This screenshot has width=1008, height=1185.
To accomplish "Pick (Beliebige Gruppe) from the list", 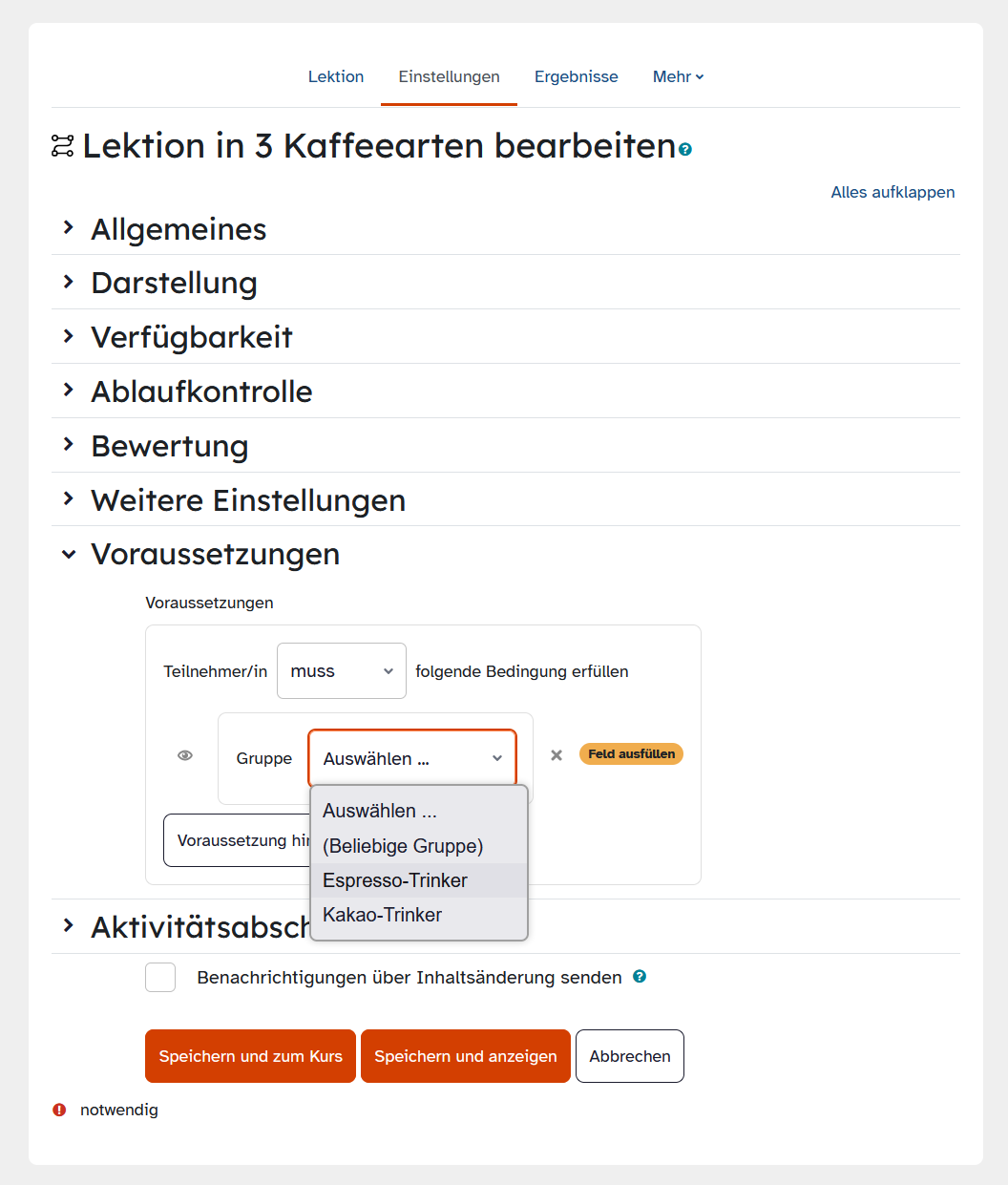I will (x=403, y=846).
